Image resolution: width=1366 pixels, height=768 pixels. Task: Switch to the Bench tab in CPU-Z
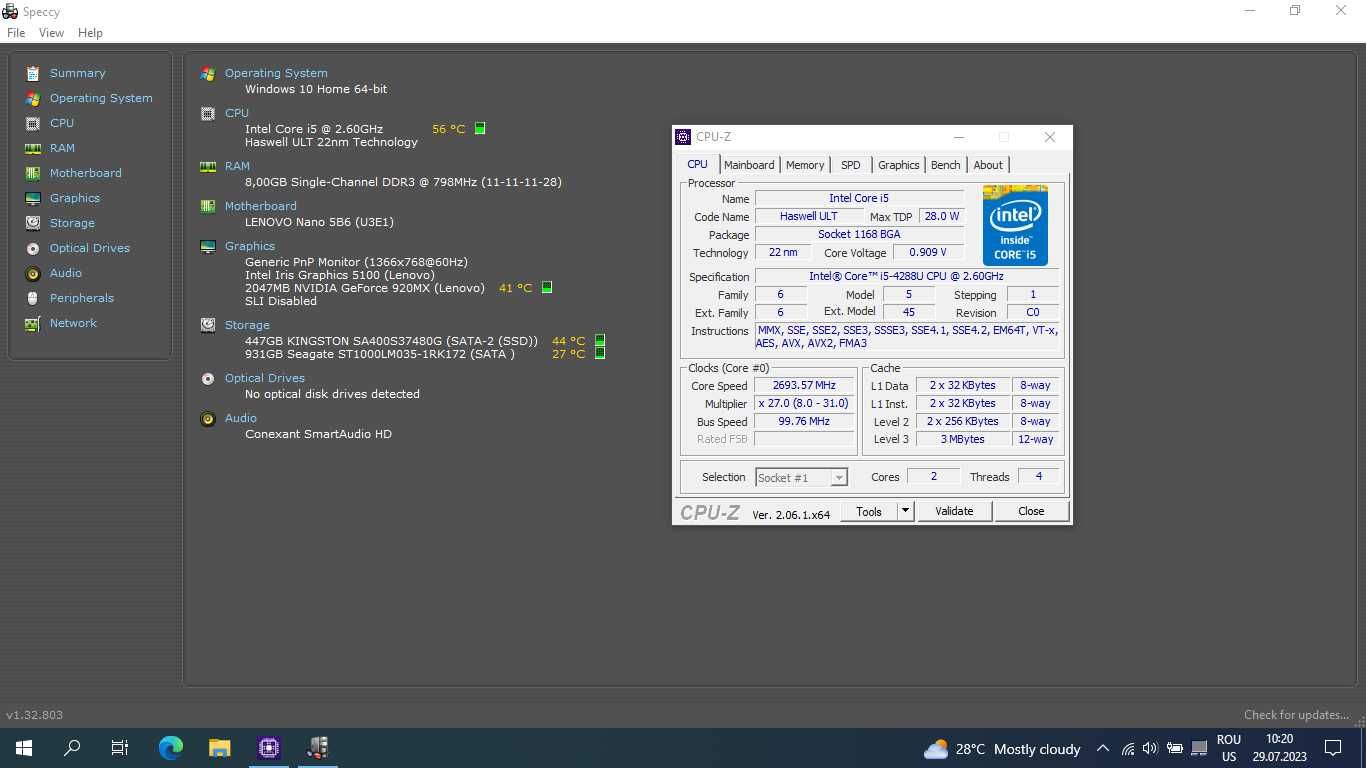point(946,165)
